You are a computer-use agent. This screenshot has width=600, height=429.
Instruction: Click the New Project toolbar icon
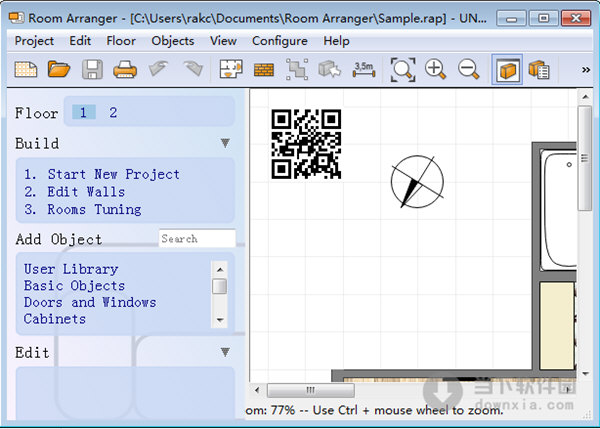pos(25,69)
